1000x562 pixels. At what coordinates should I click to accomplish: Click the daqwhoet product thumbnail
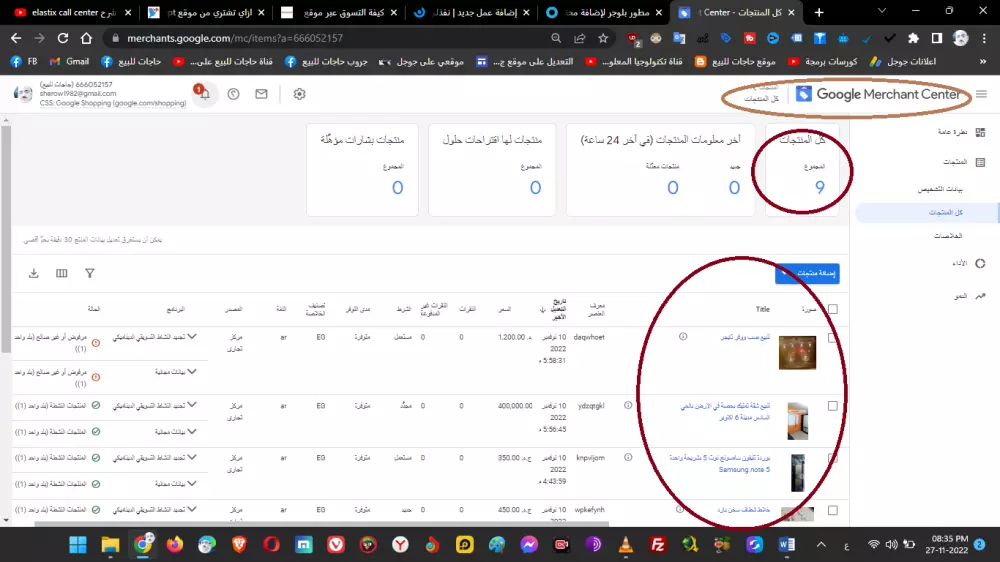(x=797, y=353)
